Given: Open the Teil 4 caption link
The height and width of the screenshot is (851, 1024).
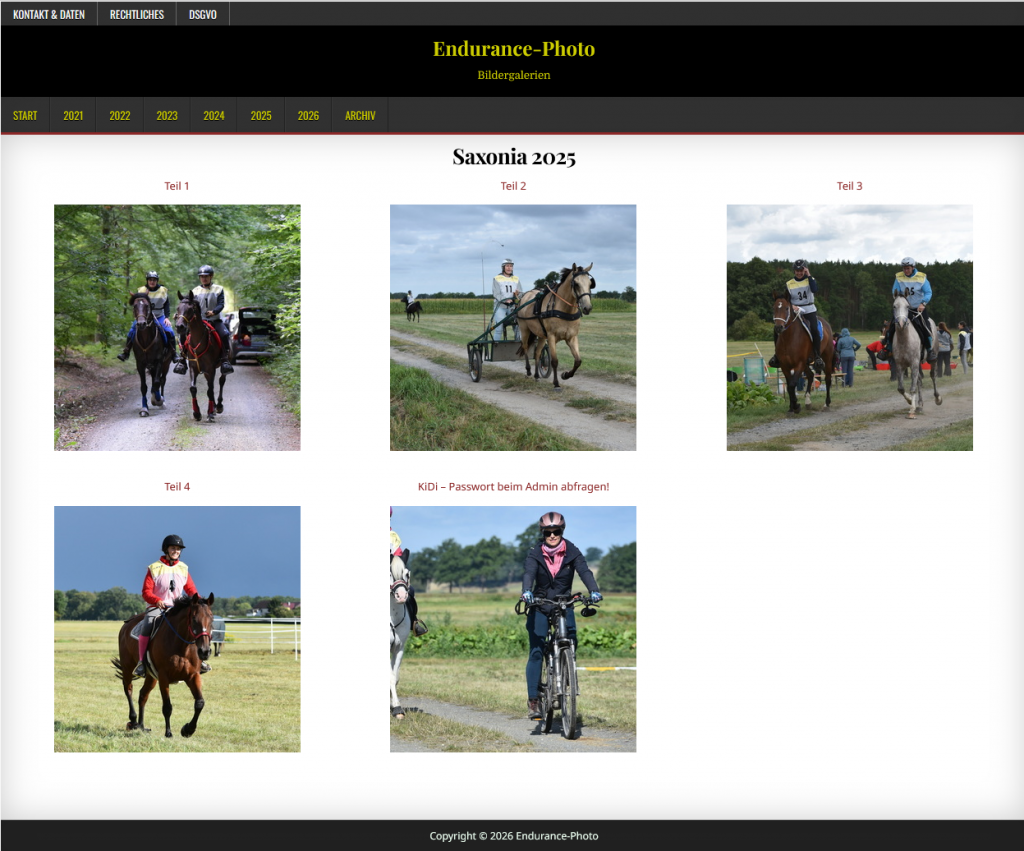Looking at the screenshot, I should [x=177, y=487].
